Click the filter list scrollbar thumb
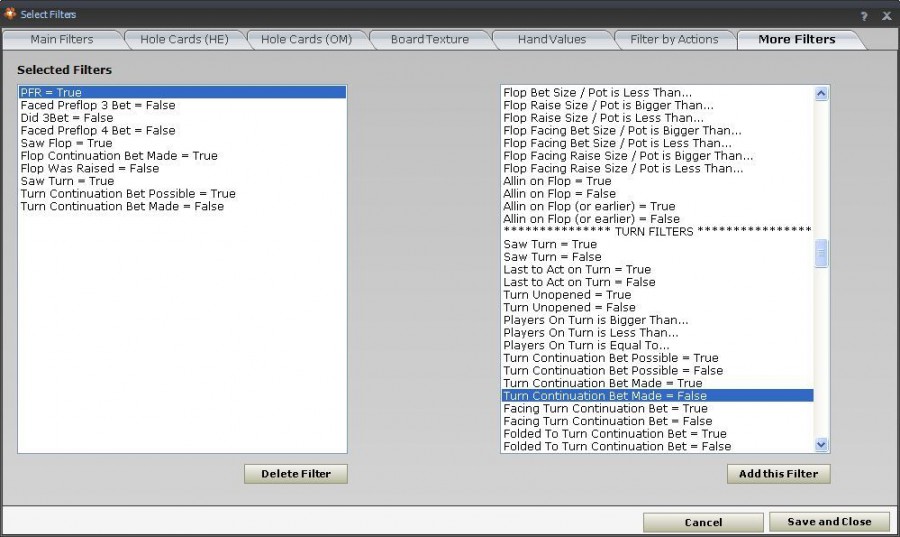 (821, 253)
